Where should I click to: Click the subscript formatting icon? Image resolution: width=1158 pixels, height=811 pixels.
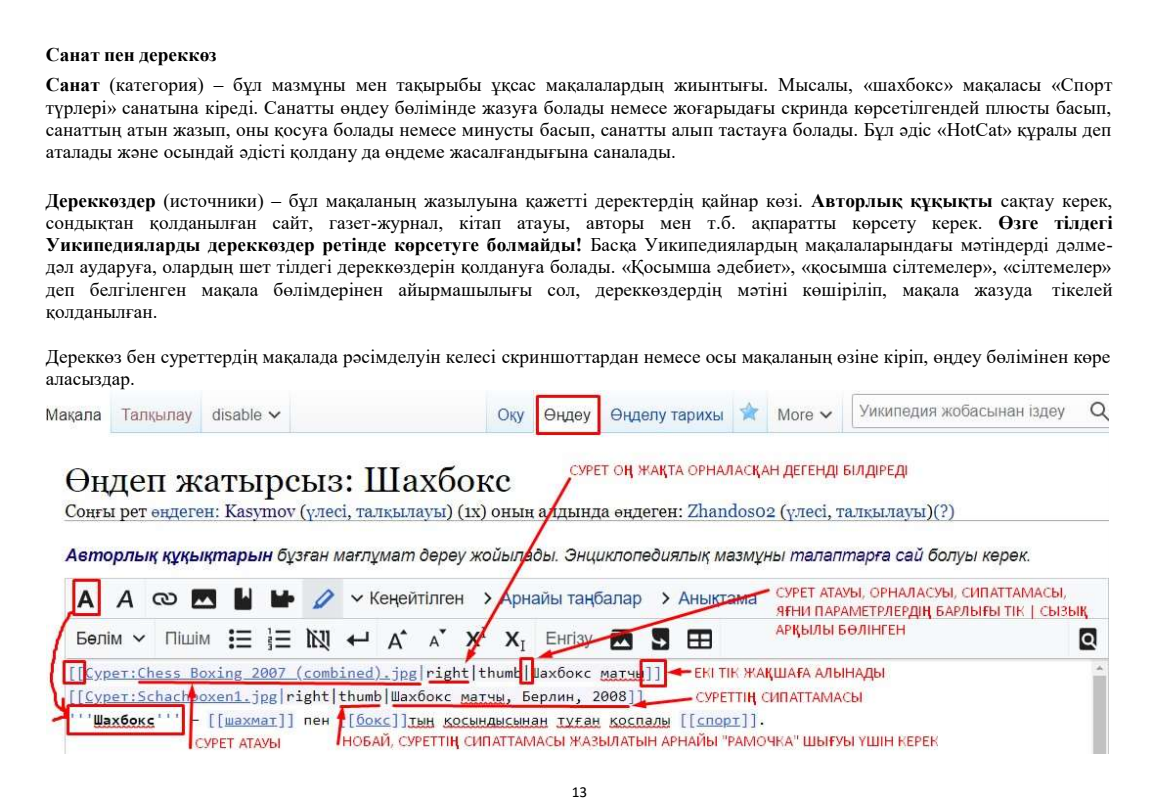(514, 638)
